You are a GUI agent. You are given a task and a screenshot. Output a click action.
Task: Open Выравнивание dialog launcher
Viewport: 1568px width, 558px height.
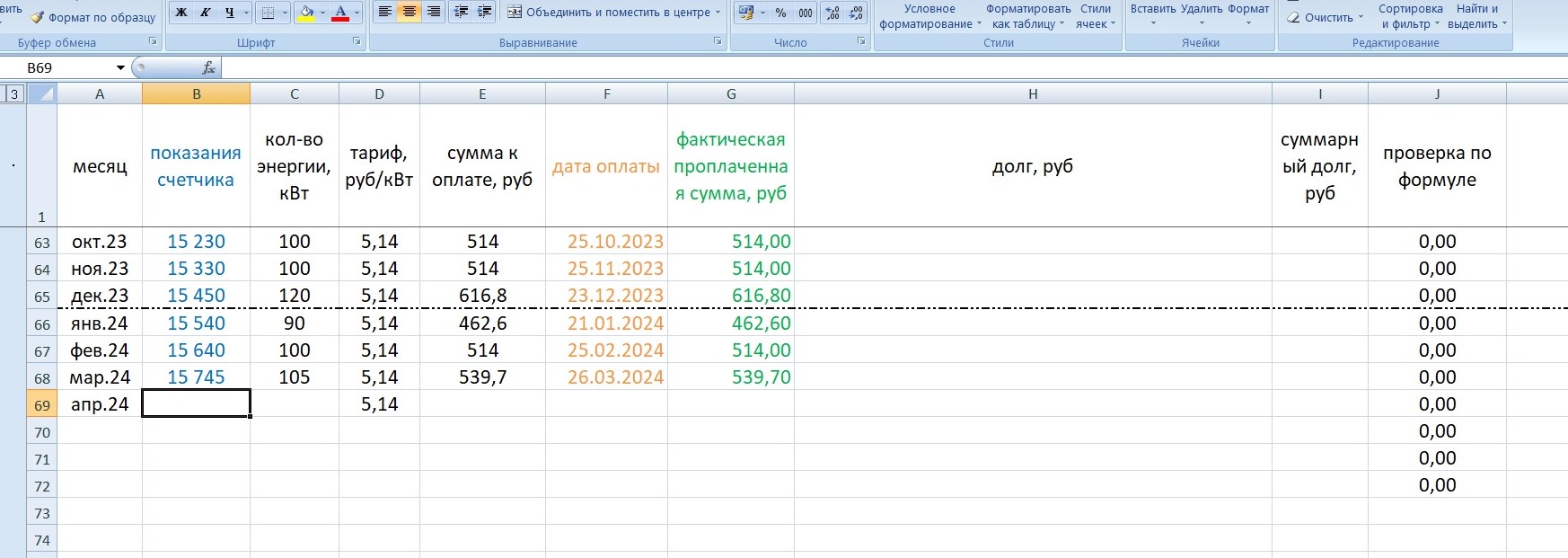[718, 41]
